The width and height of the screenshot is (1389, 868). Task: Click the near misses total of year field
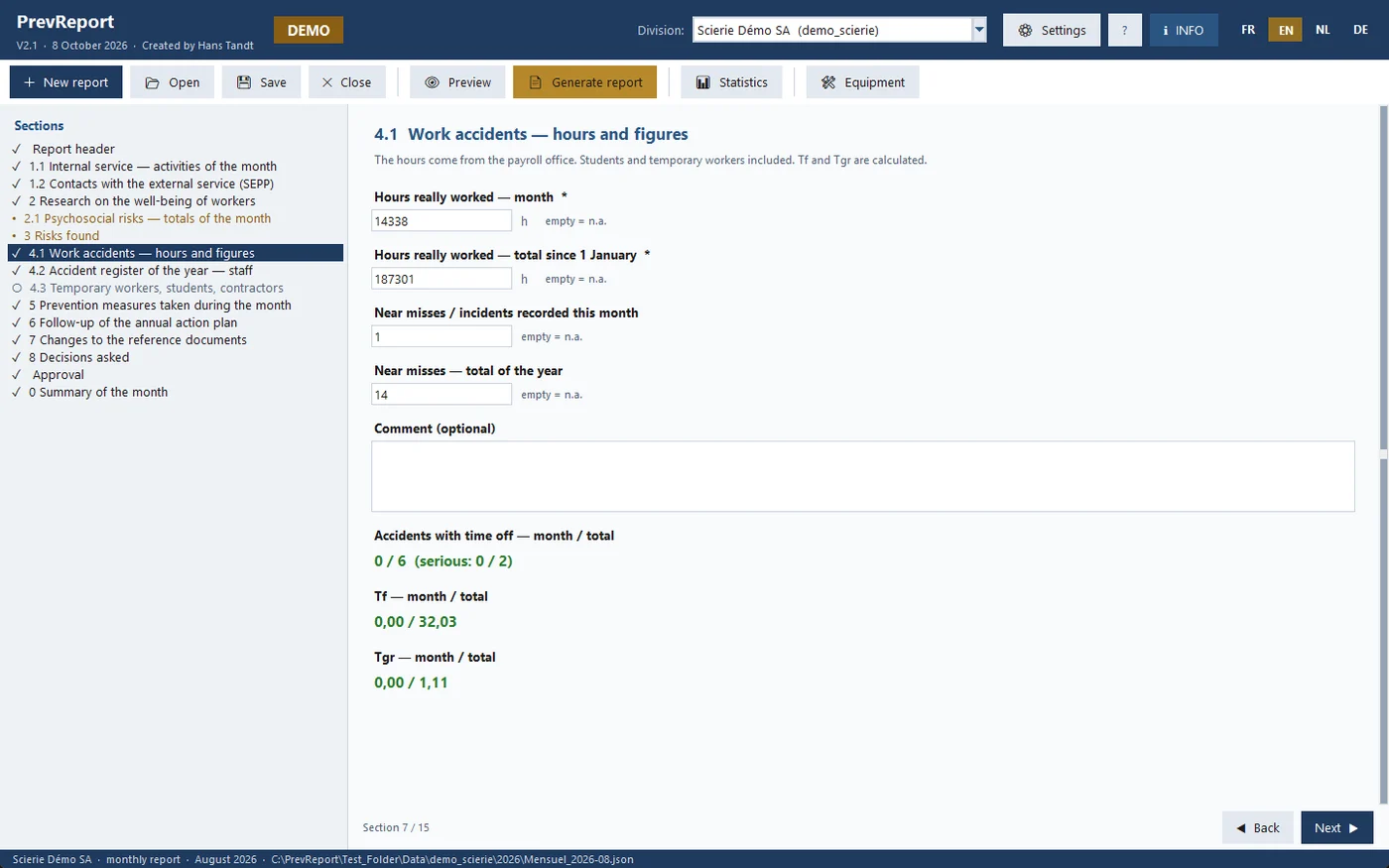pos(442,394)
